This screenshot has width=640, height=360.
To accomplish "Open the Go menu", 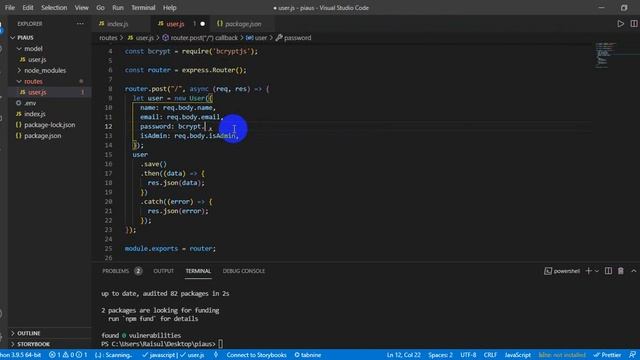I will (x=100, y=8).
